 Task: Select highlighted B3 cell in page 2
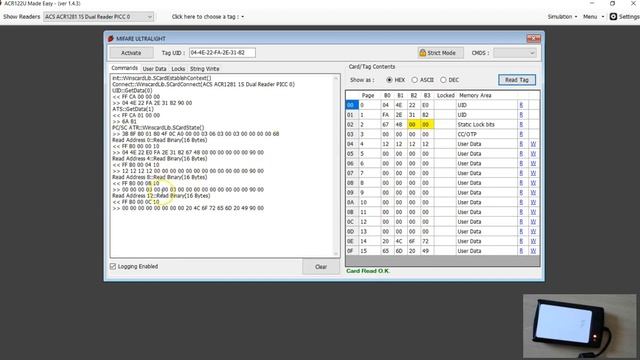point(427,124)
